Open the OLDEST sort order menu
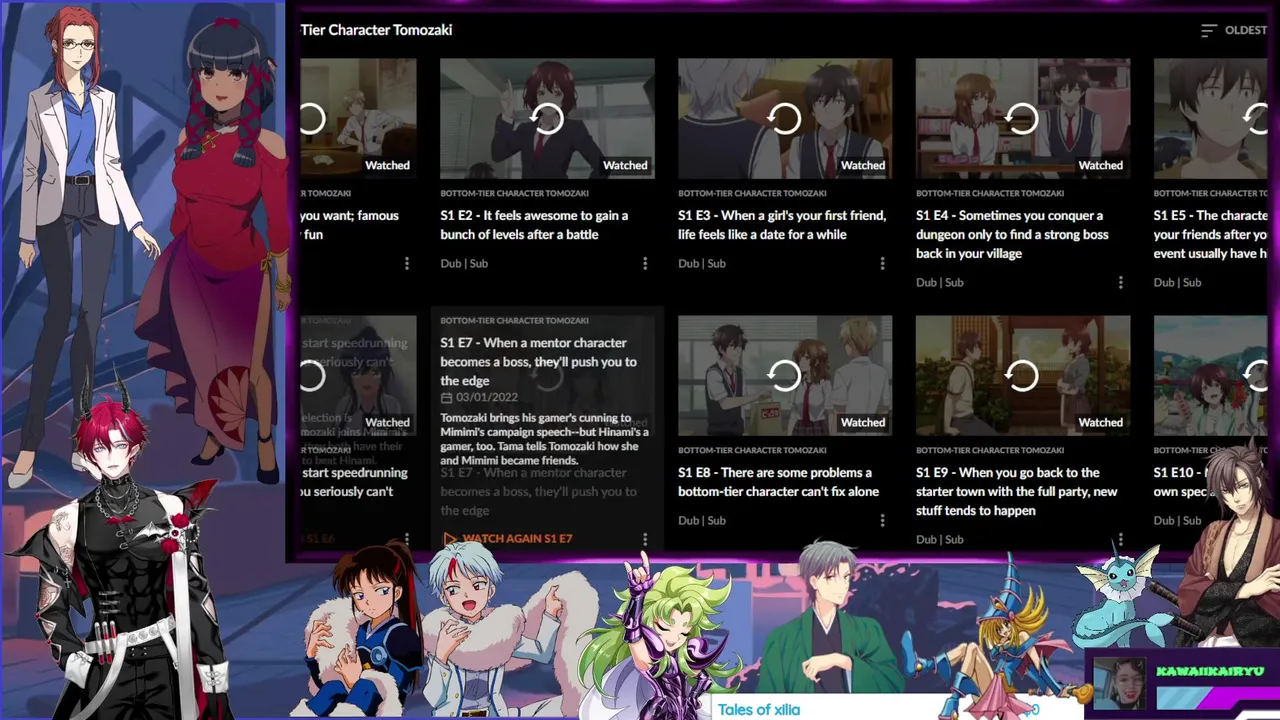This screenshot has width=1280, height=720. point(1234,30)
